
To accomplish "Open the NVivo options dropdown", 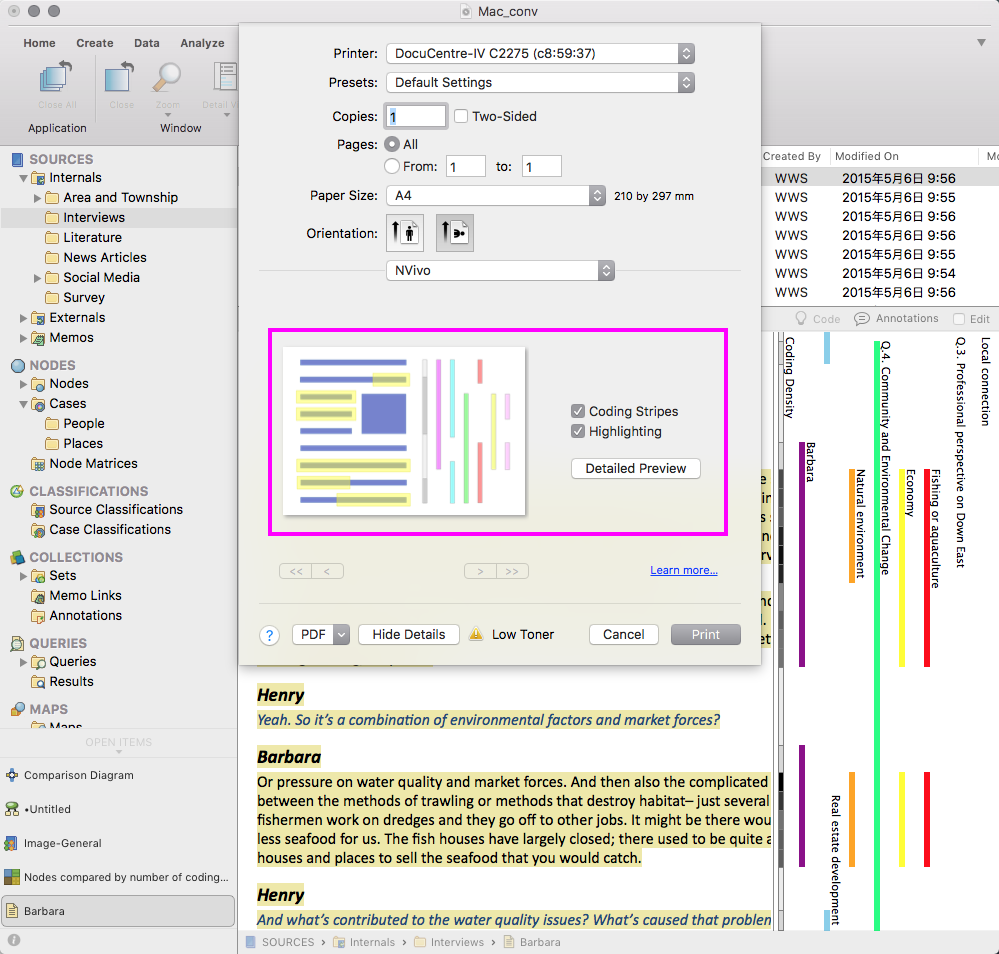I will [x=500, y=270].
